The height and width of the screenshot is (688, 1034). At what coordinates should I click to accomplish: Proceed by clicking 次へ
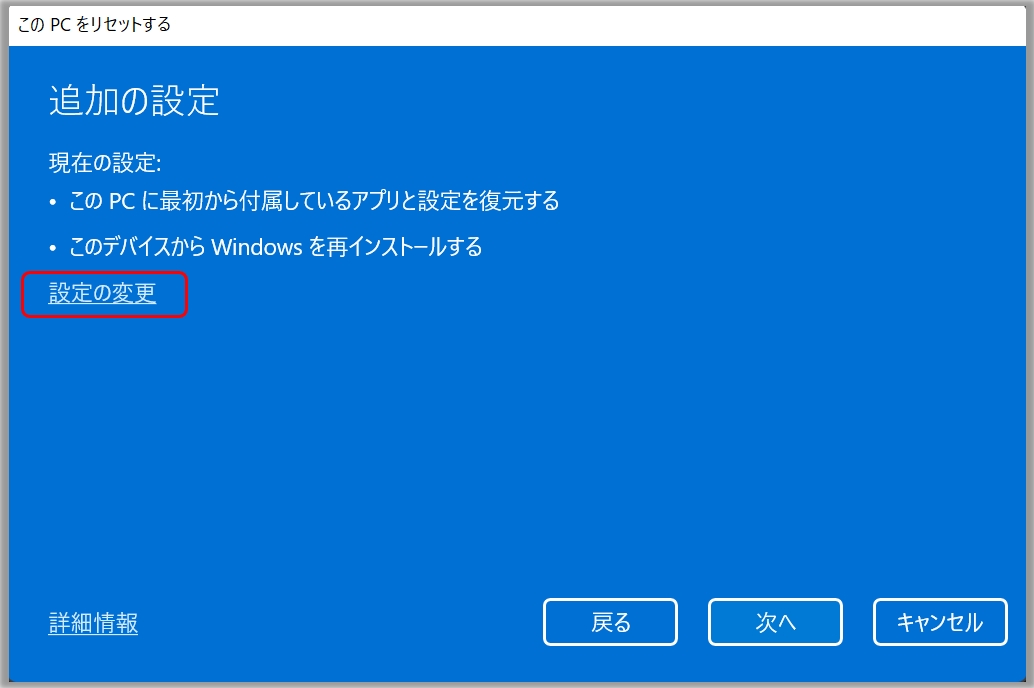[775, 621]
